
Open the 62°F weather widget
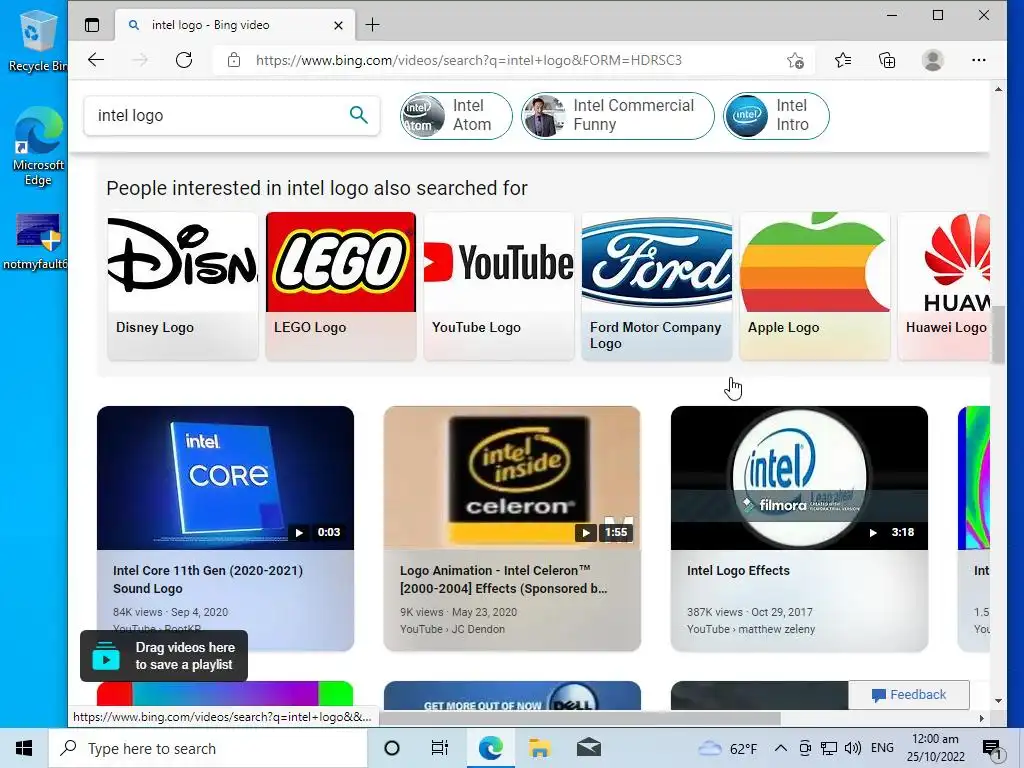tap(727, 748)
